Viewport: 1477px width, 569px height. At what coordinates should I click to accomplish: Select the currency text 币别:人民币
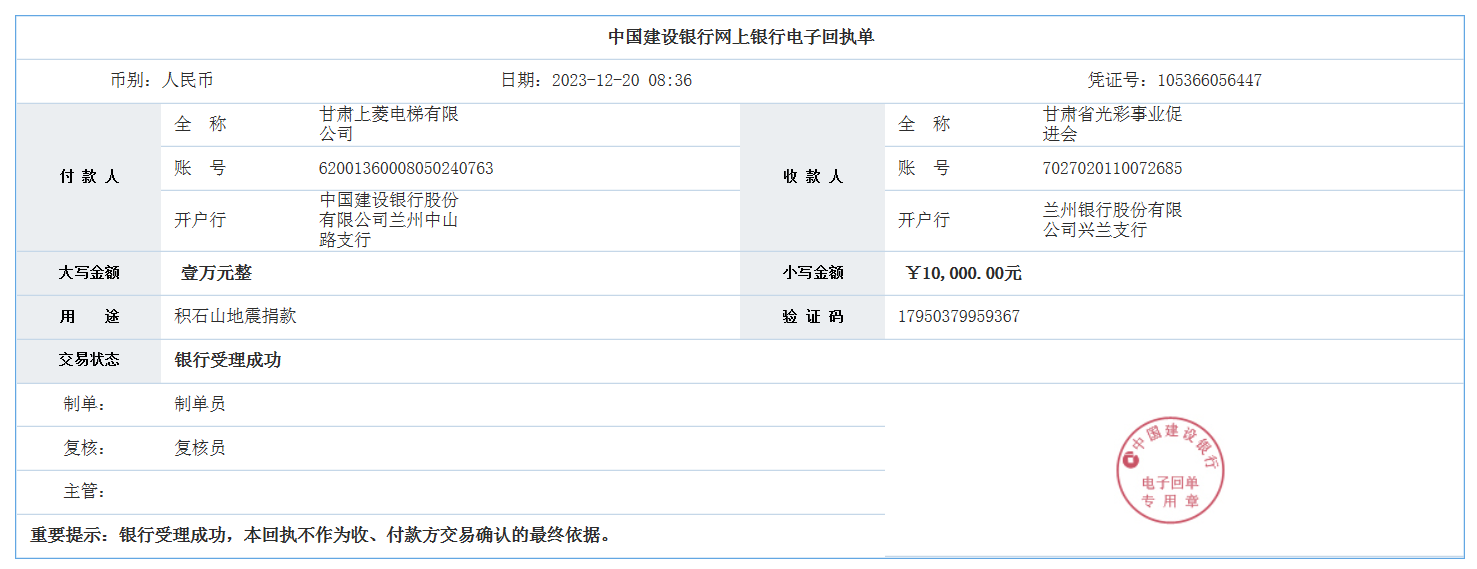[162, 80]
